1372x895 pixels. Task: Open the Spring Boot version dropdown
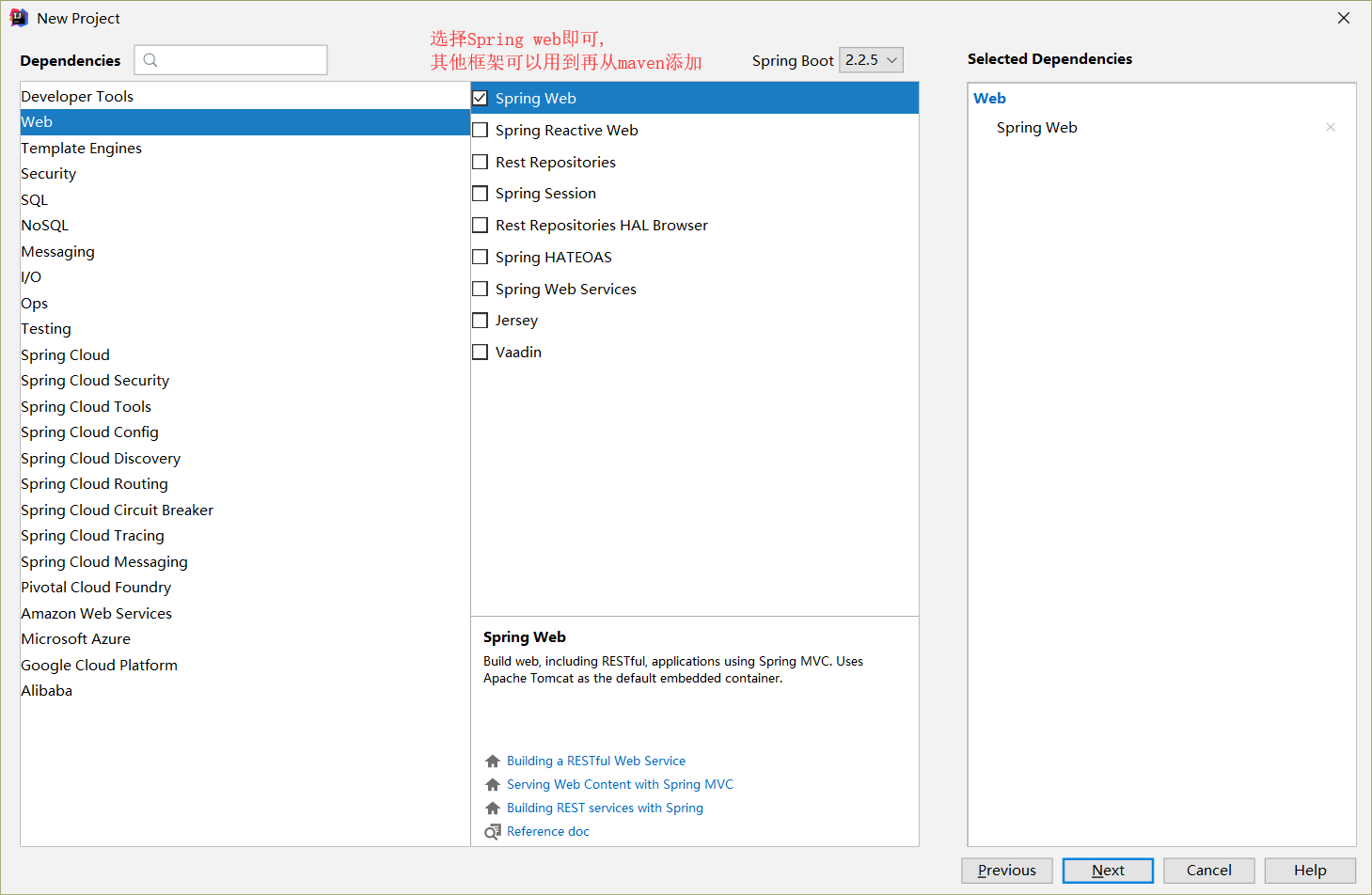pos(871,60)
